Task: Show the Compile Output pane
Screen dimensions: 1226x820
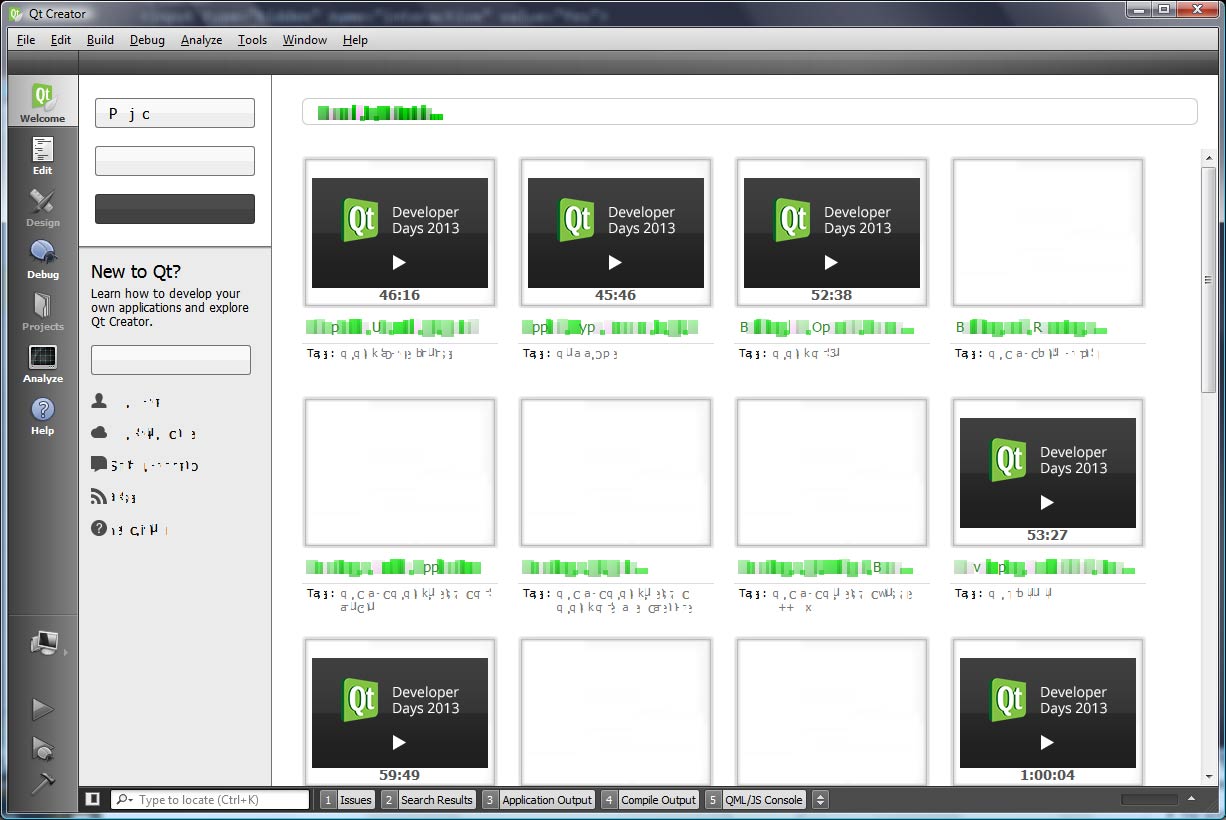Action: pyautogui.click(x=649, y=800)
